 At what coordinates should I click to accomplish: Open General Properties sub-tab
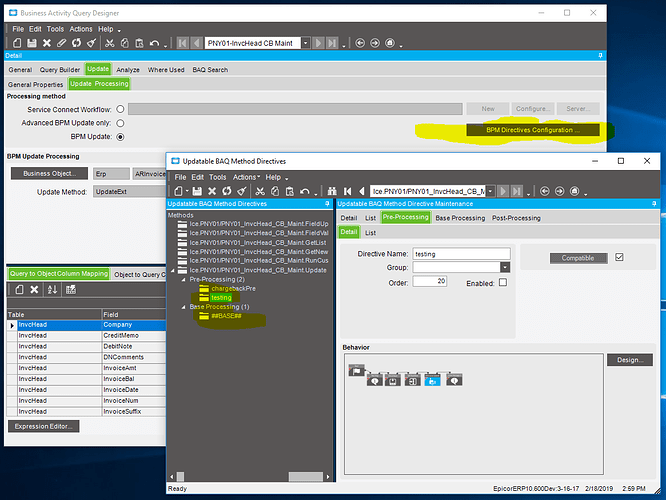[36, 85]
